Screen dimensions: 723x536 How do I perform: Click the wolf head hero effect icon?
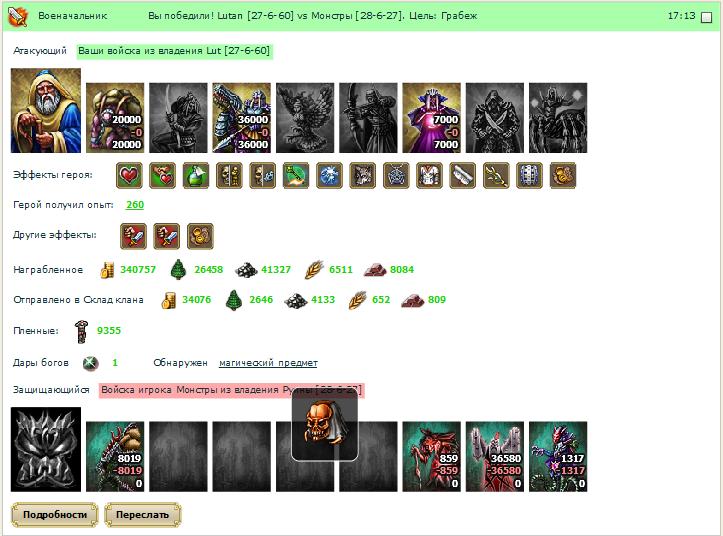tap(363, 175)
